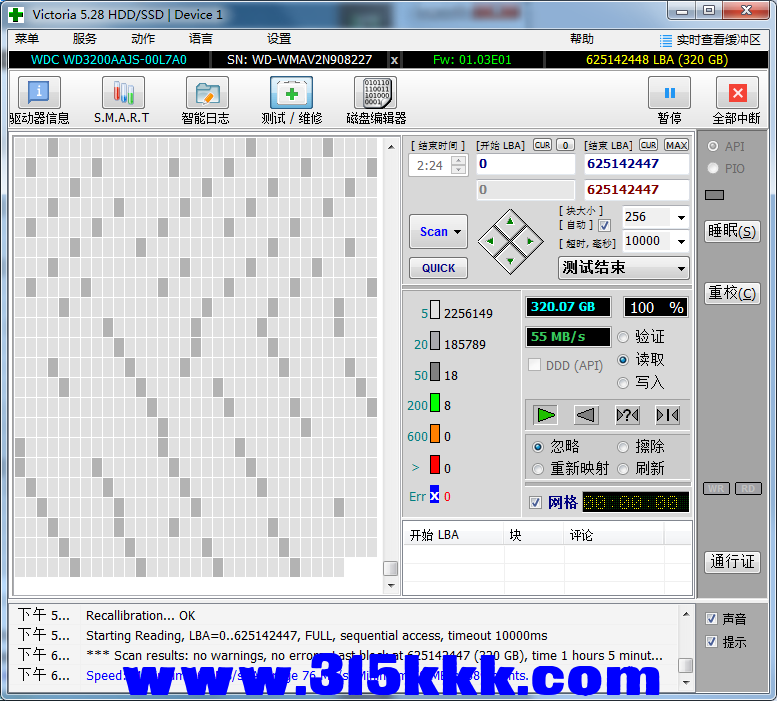Open the S.M.A.R.T icon

coord(123,93)
